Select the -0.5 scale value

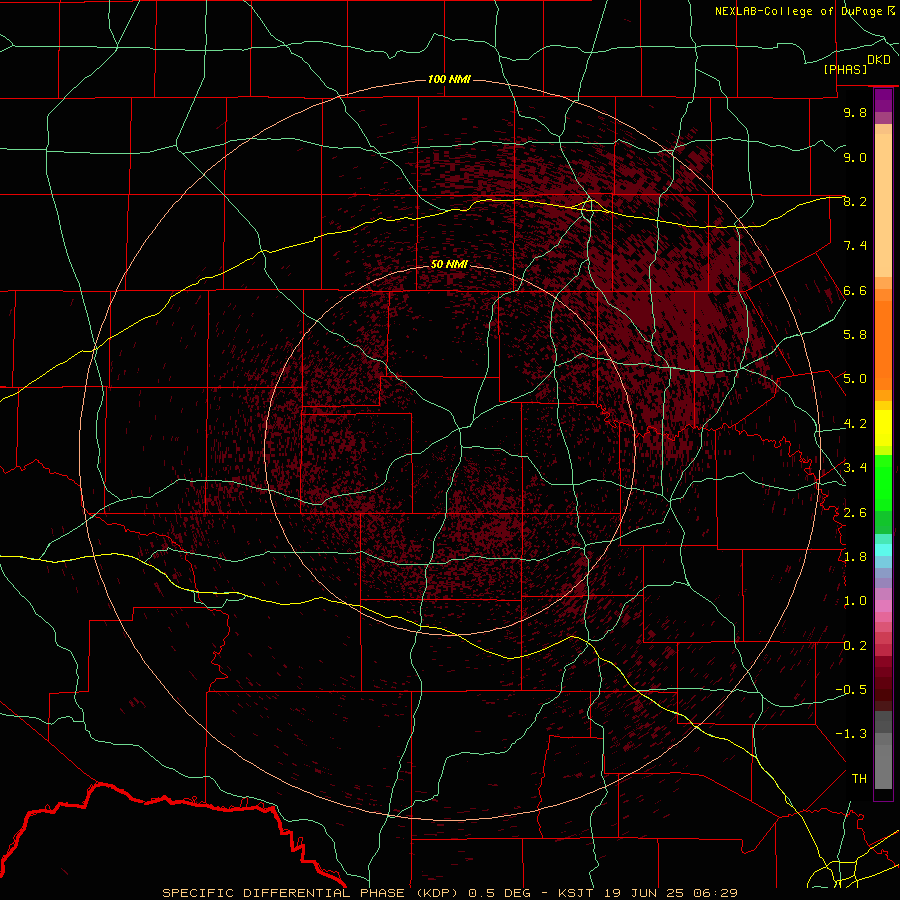(851, 690)
